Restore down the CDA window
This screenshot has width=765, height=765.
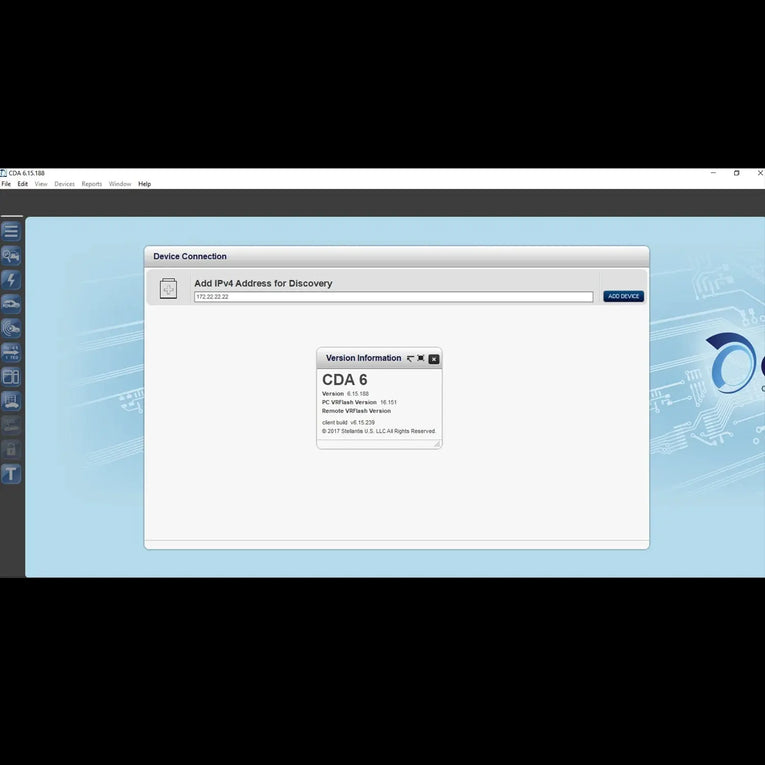[737, 173]
